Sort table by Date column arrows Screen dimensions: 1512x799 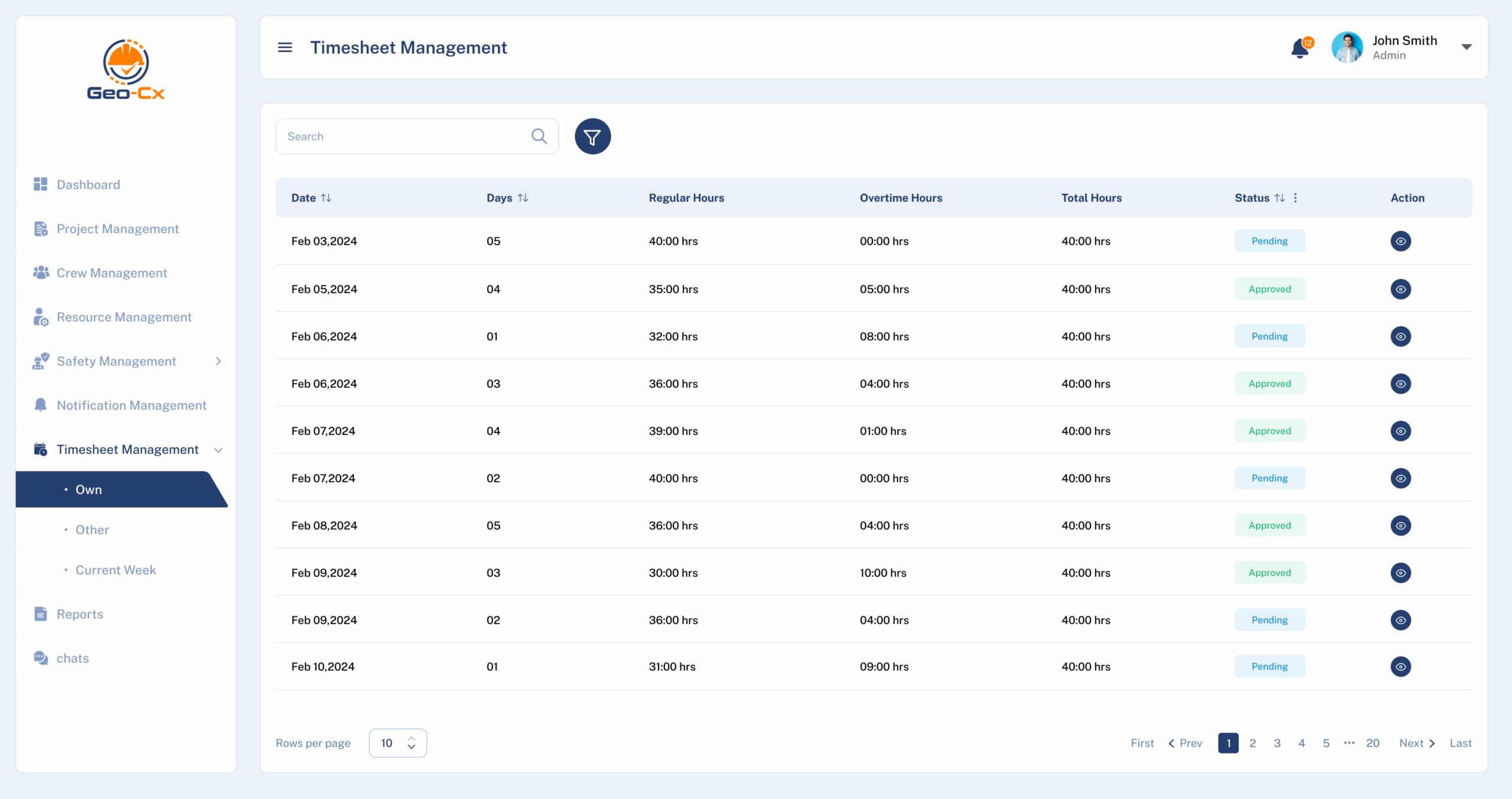click(x=326, y=198)
